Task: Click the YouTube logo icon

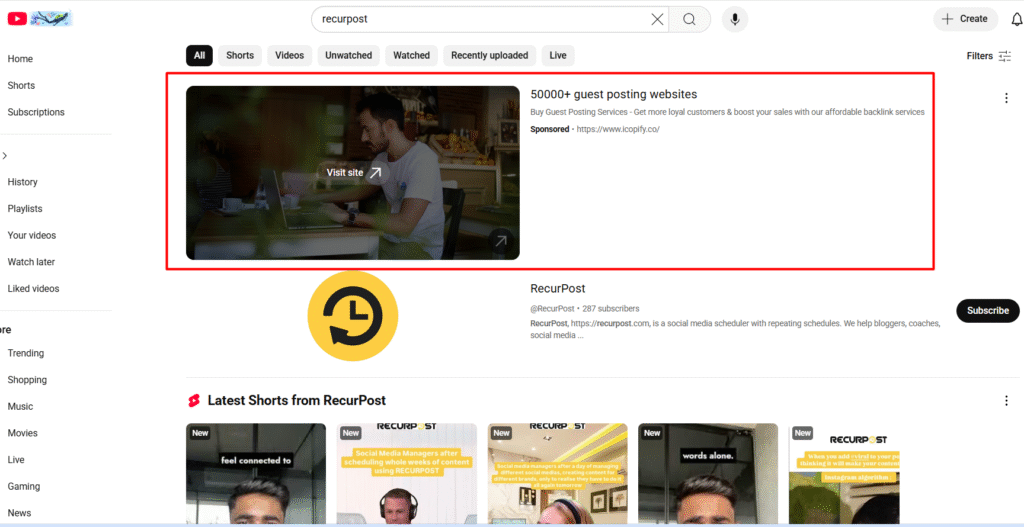Action: 17,19
